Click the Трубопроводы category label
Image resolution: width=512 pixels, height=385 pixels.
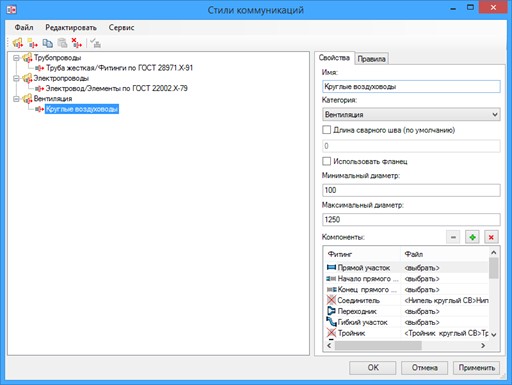coord(57,58)
